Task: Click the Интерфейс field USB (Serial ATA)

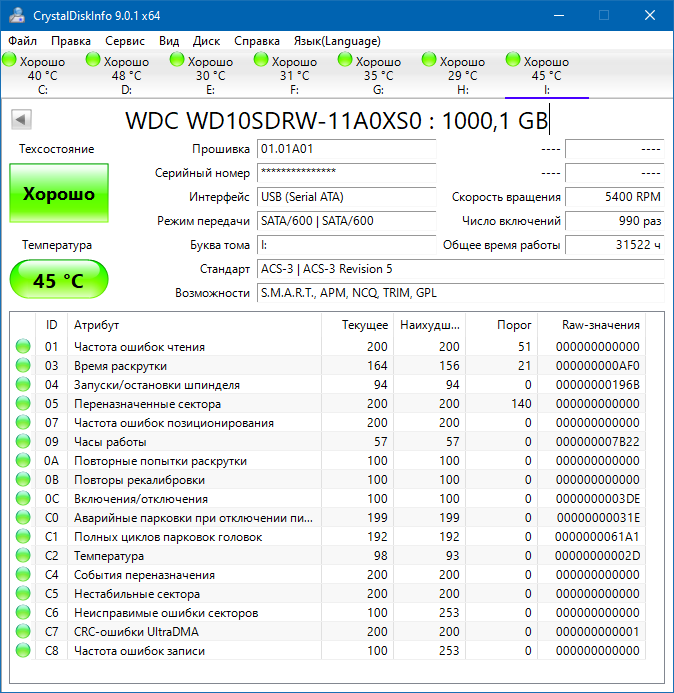Action: 347,197
